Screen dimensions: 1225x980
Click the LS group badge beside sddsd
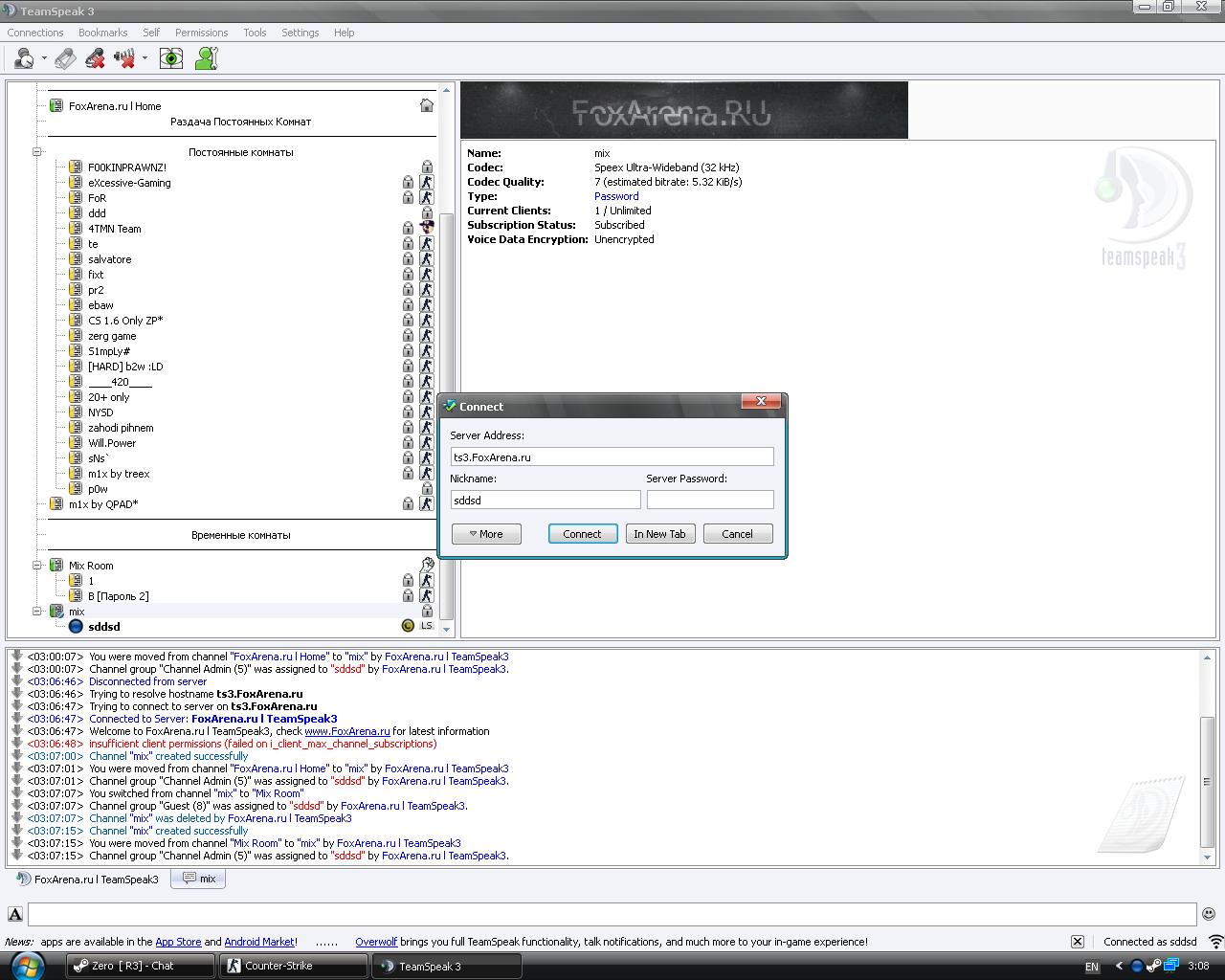click(x=427, y=626)
